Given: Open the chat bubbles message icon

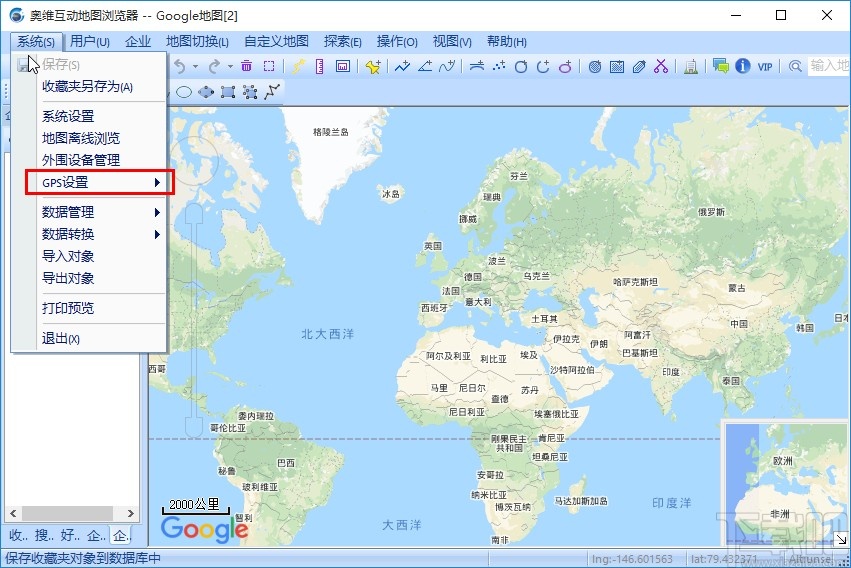Looking at the screenshot, I should click(720, 66).
